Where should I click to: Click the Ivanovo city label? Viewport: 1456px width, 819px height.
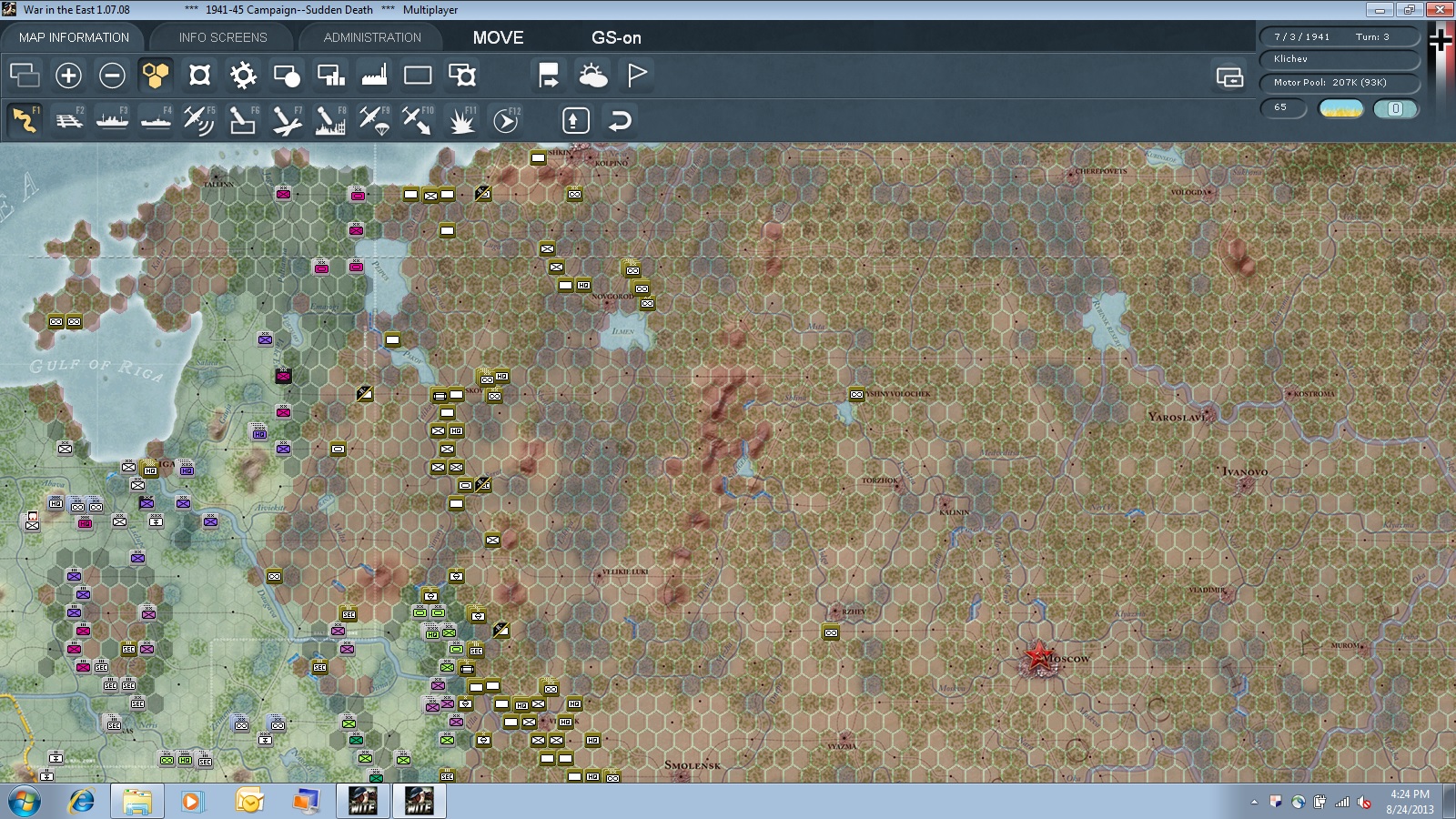[1245, 471]
